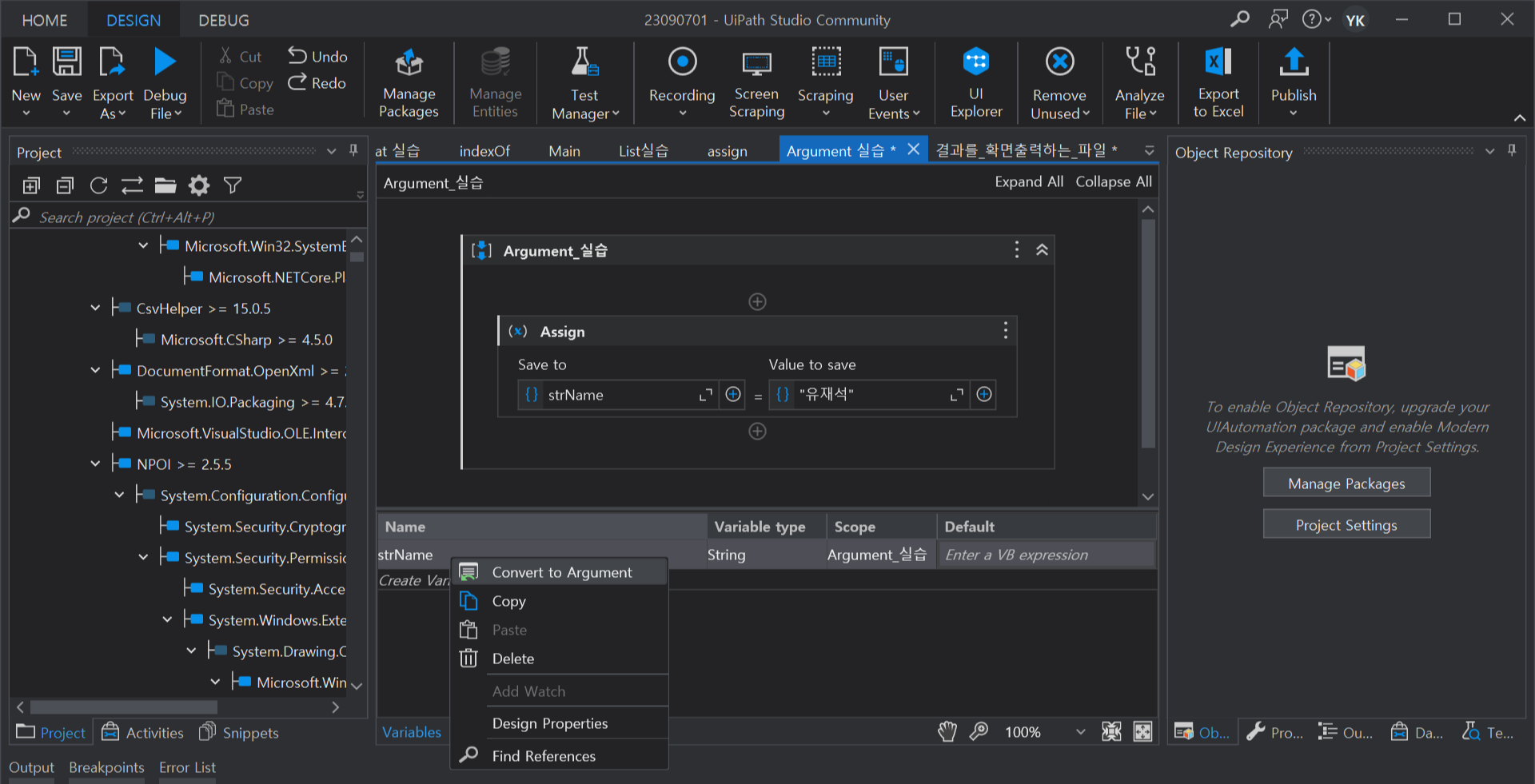This screenshot has height=784, width=1535.
Task: Open User Events tool
Action: (893, 83)
